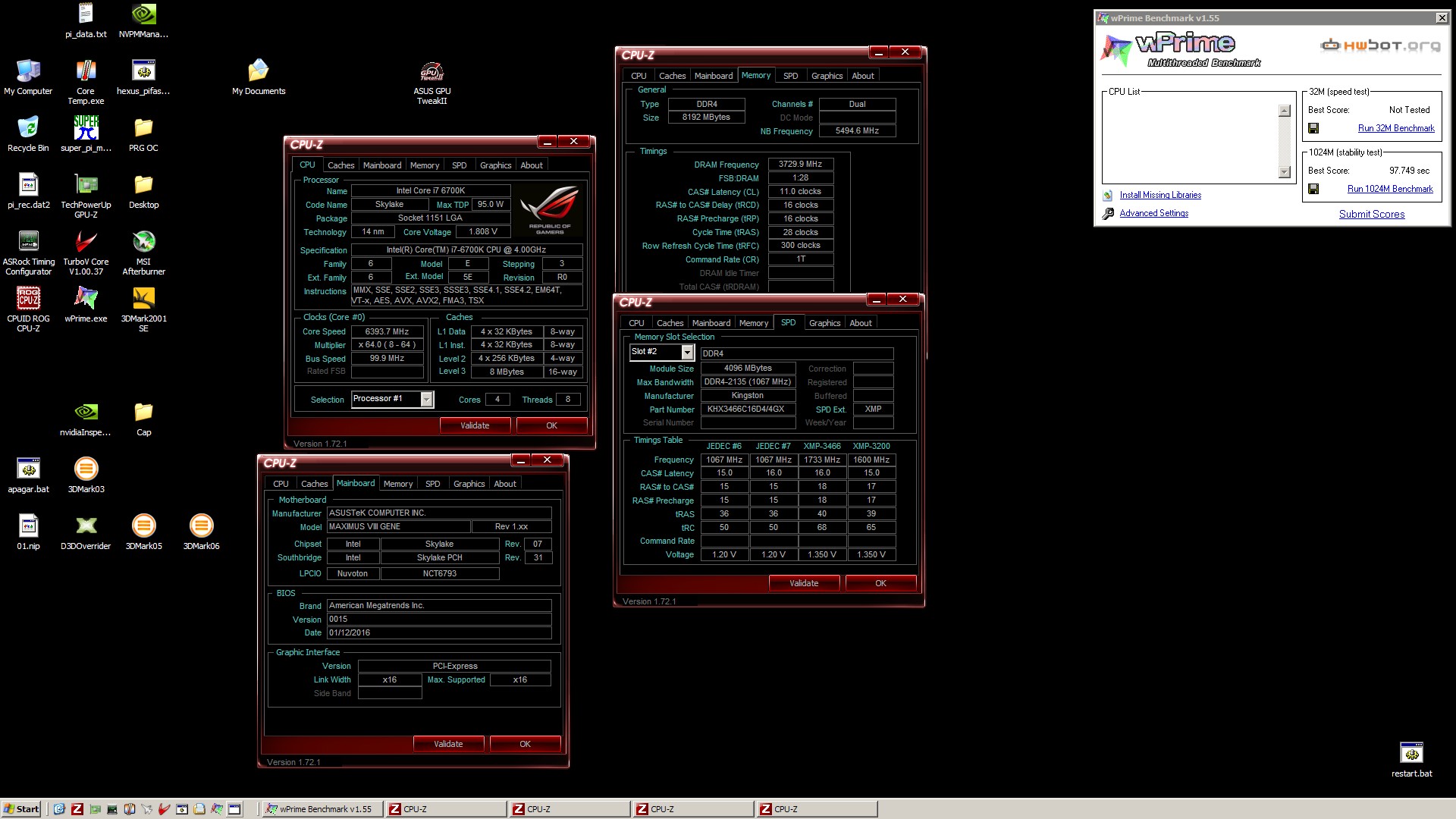The height and width of the screenshot is (819, 1456).
Task: Open pi_rec.dat2 file icon
Action: click(28, 190)
